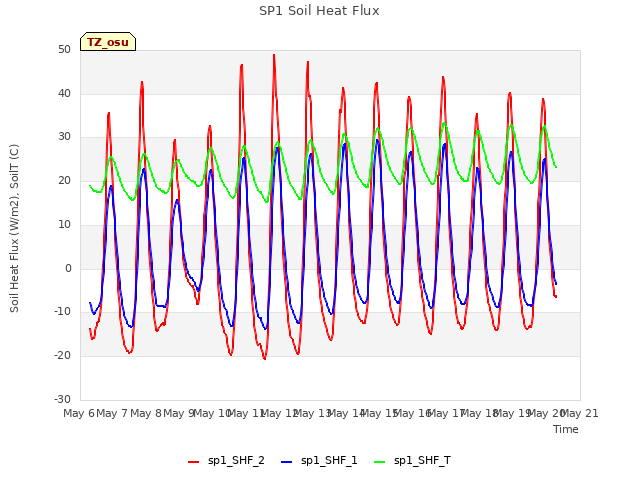Click the red peak near May 12
640x480 pixels.
click(274, 56)
